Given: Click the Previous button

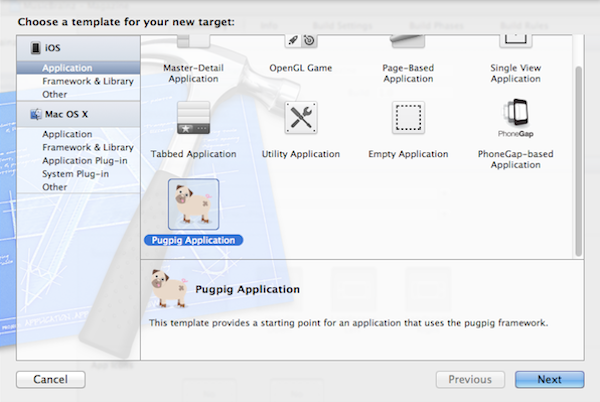Looking at the screenshot, I should click(x=470, y=379).
